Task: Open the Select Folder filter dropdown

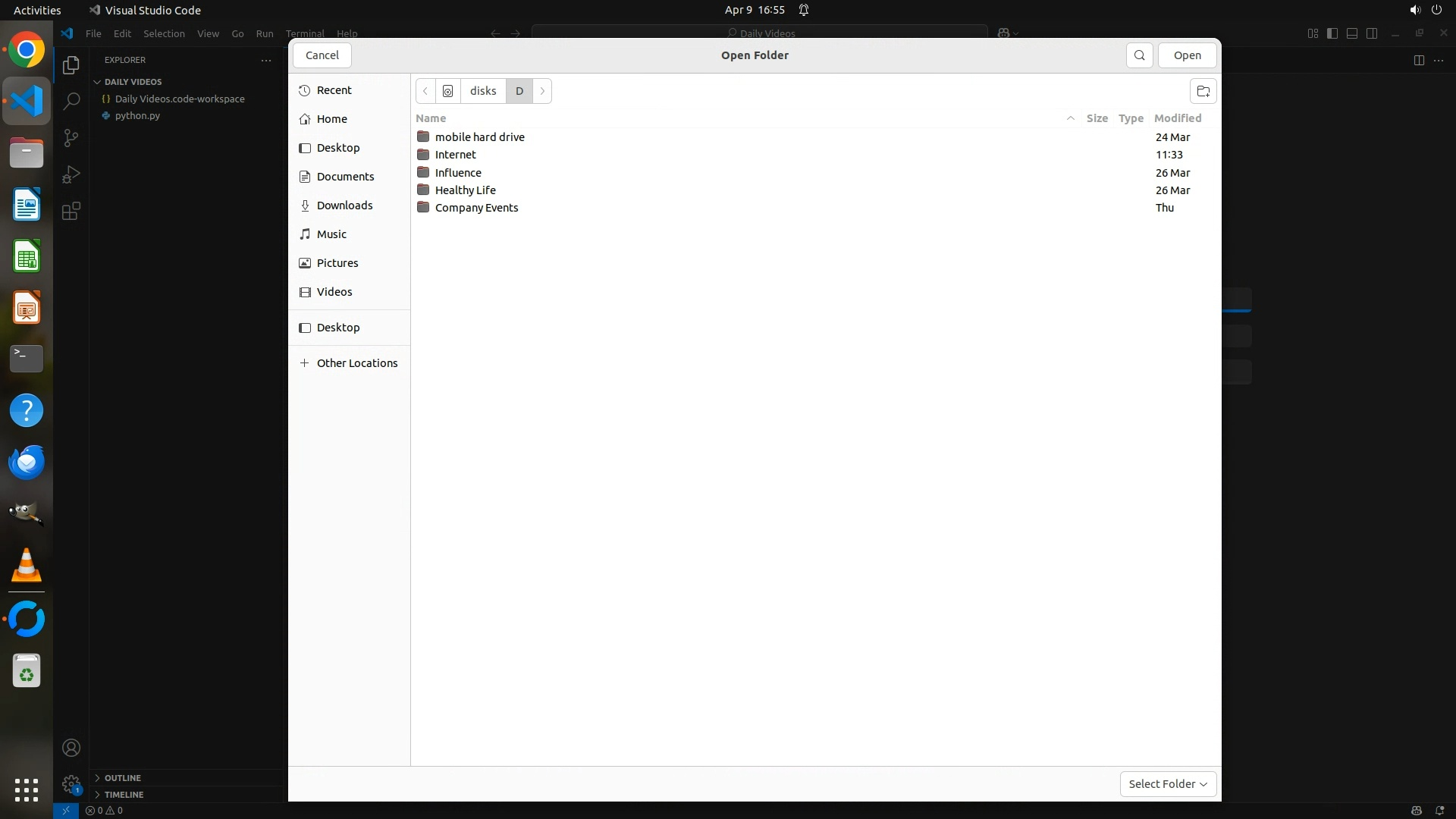Action: [1168, 783]
